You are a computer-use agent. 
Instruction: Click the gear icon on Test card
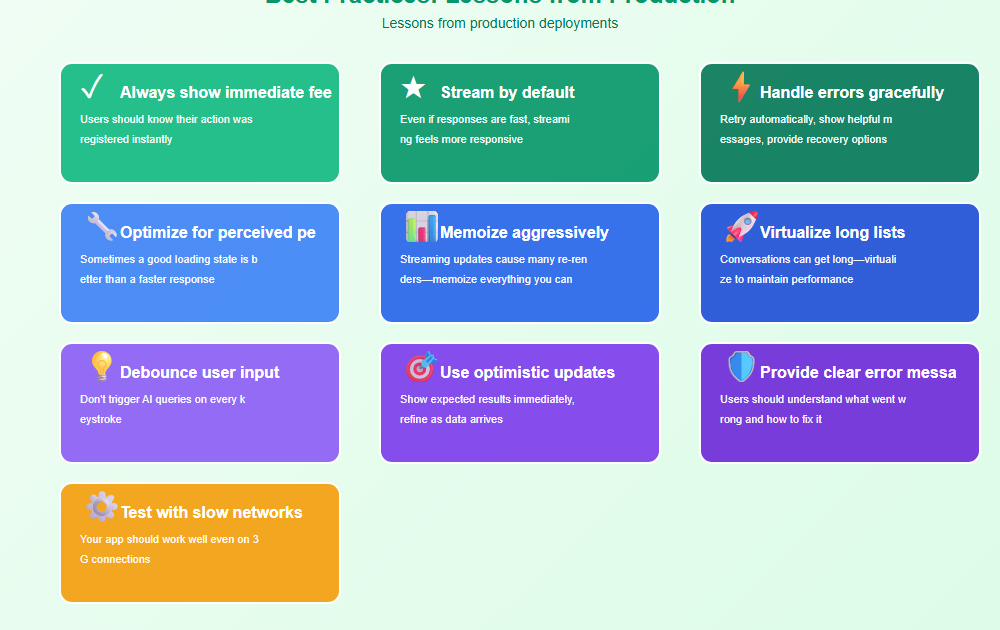[101, 507]
